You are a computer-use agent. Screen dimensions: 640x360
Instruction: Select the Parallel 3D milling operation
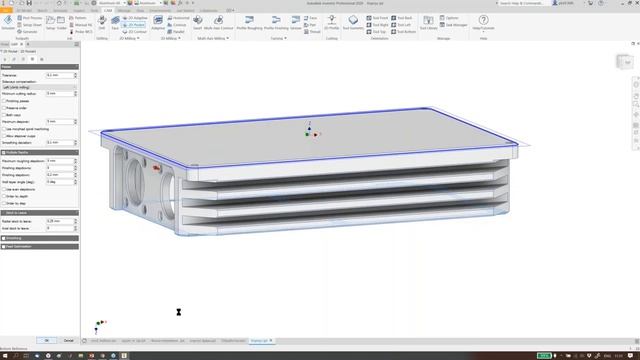tap(176, 31)
